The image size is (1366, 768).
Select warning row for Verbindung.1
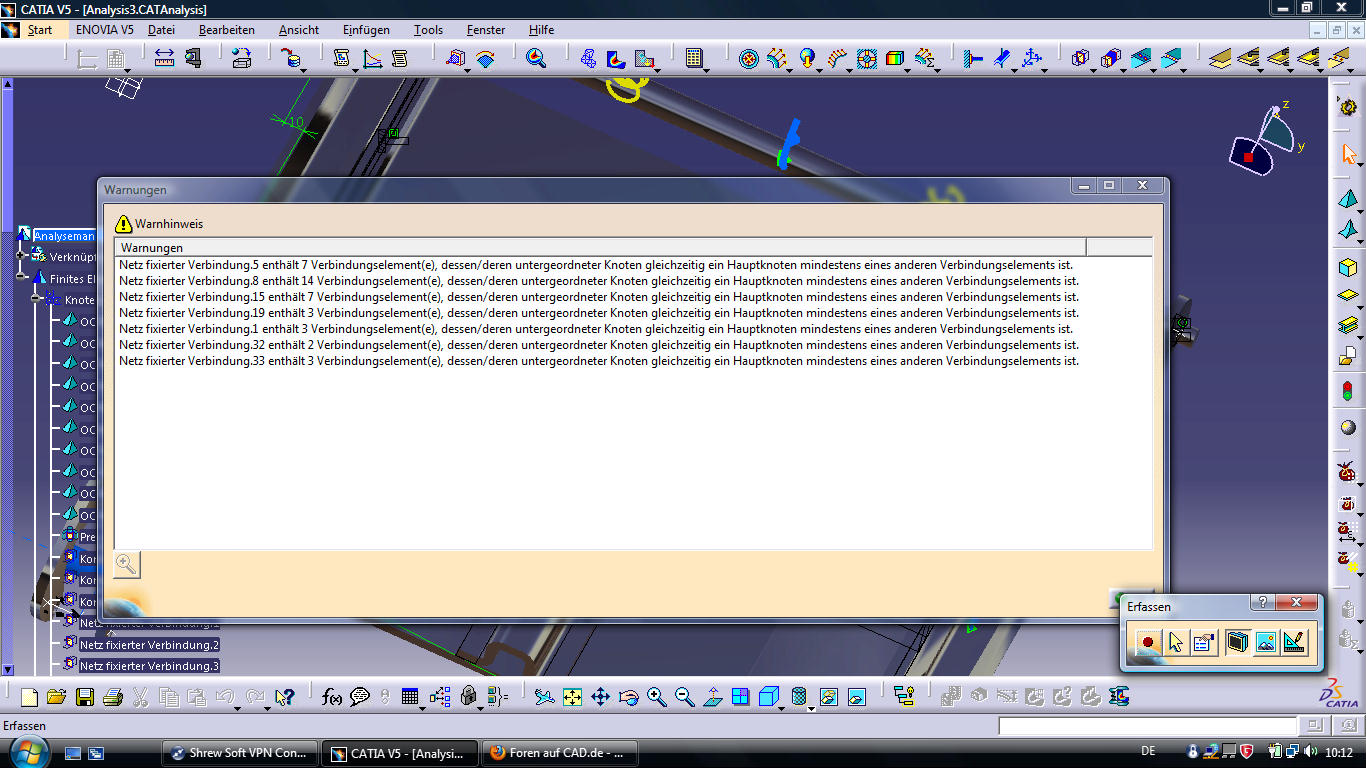596,329
